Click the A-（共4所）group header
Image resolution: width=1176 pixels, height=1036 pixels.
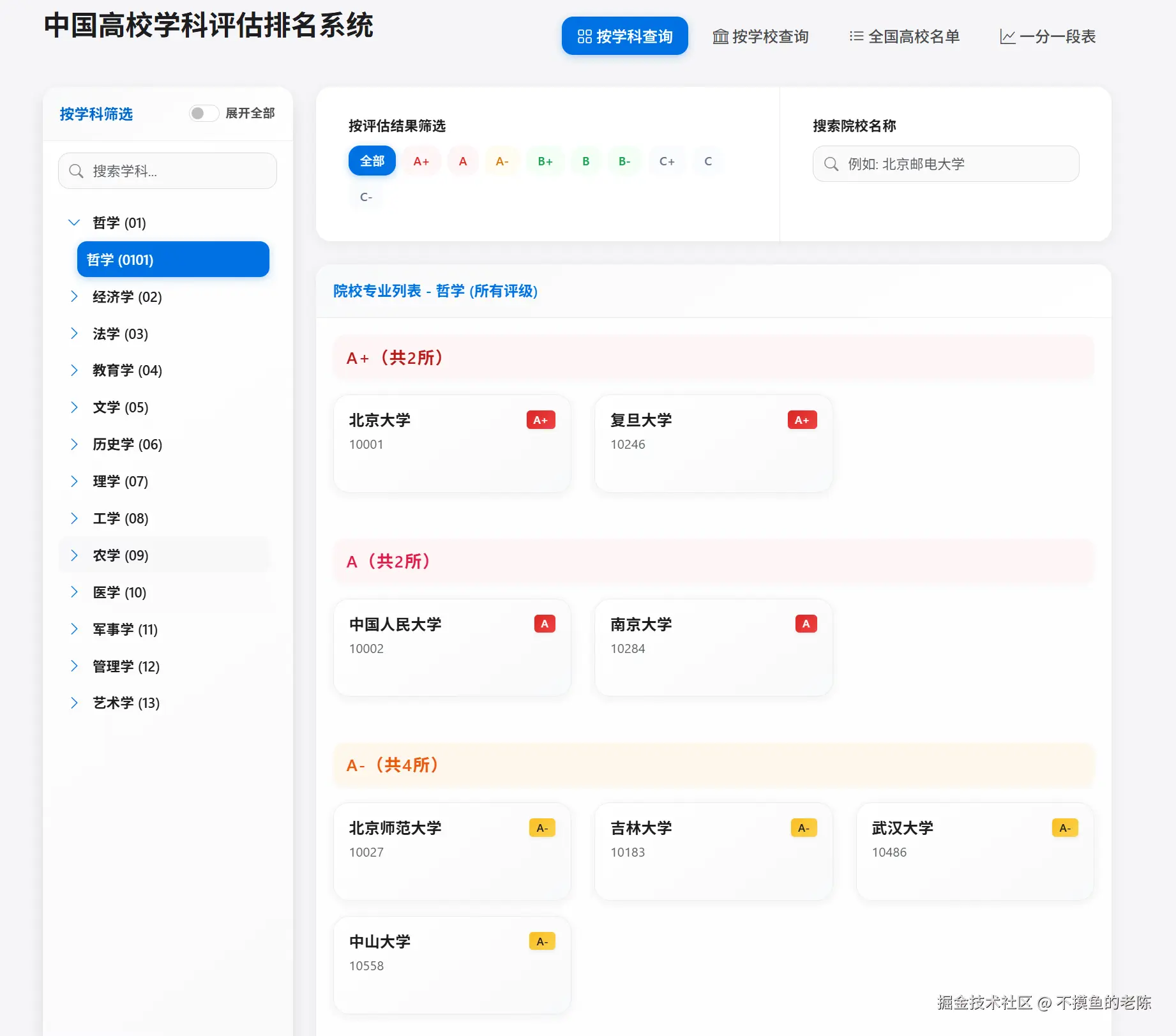(713, 765)
